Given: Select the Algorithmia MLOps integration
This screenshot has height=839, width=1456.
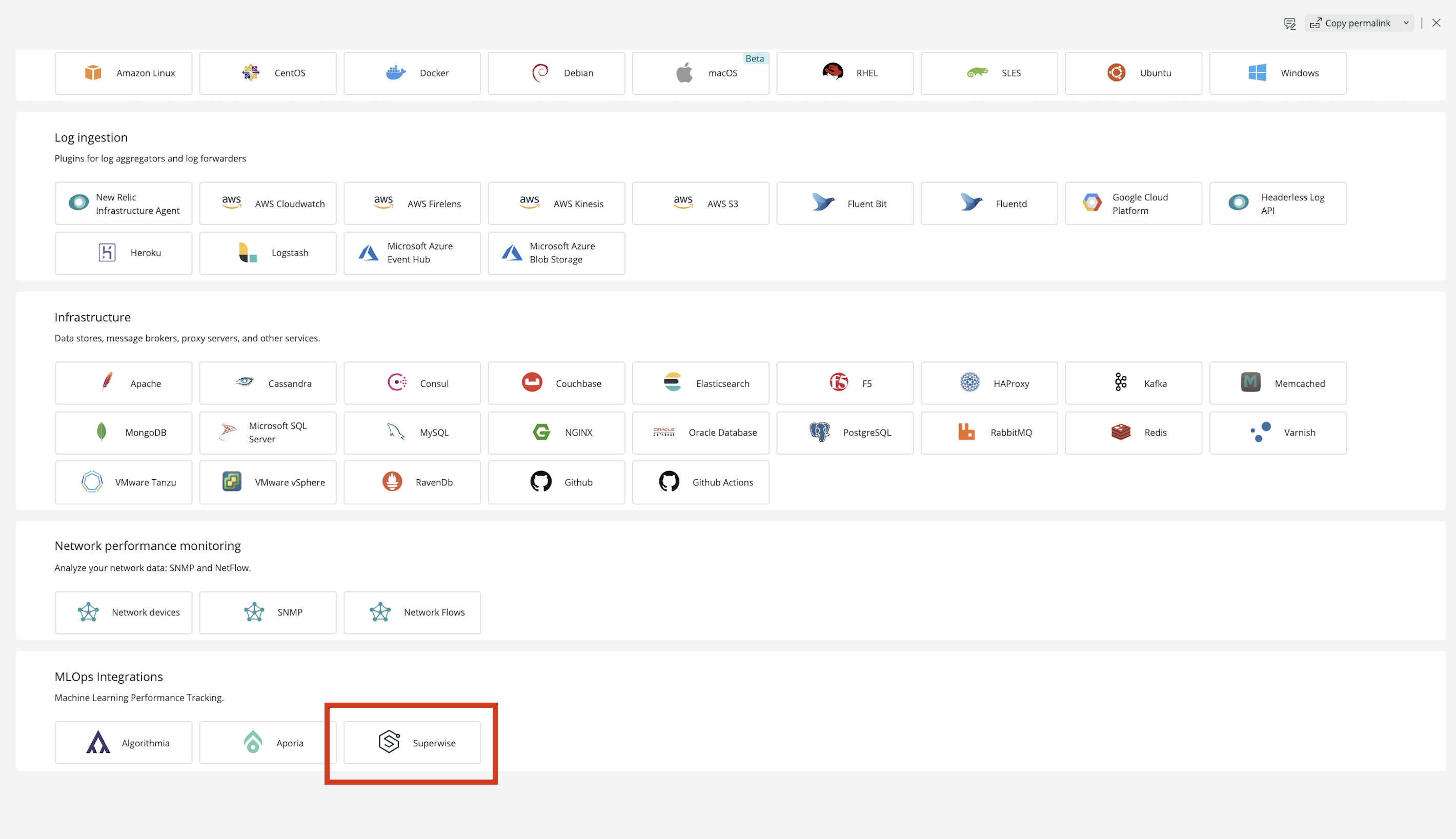Looking at the screenshot, I should (x=124, y=743).
